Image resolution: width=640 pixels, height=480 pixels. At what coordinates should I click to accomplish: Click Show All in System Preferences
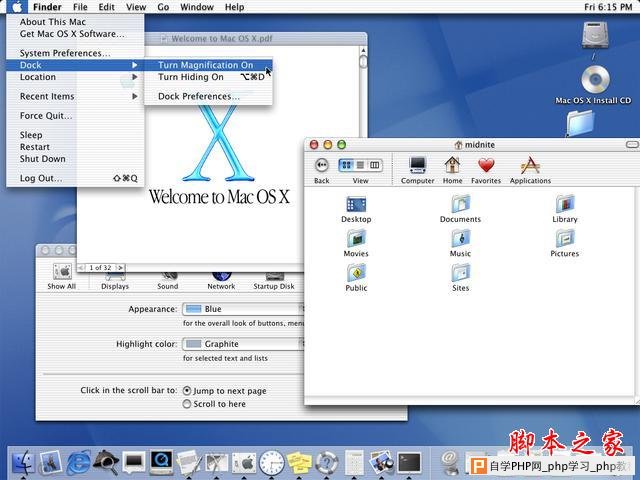point(62,277)
